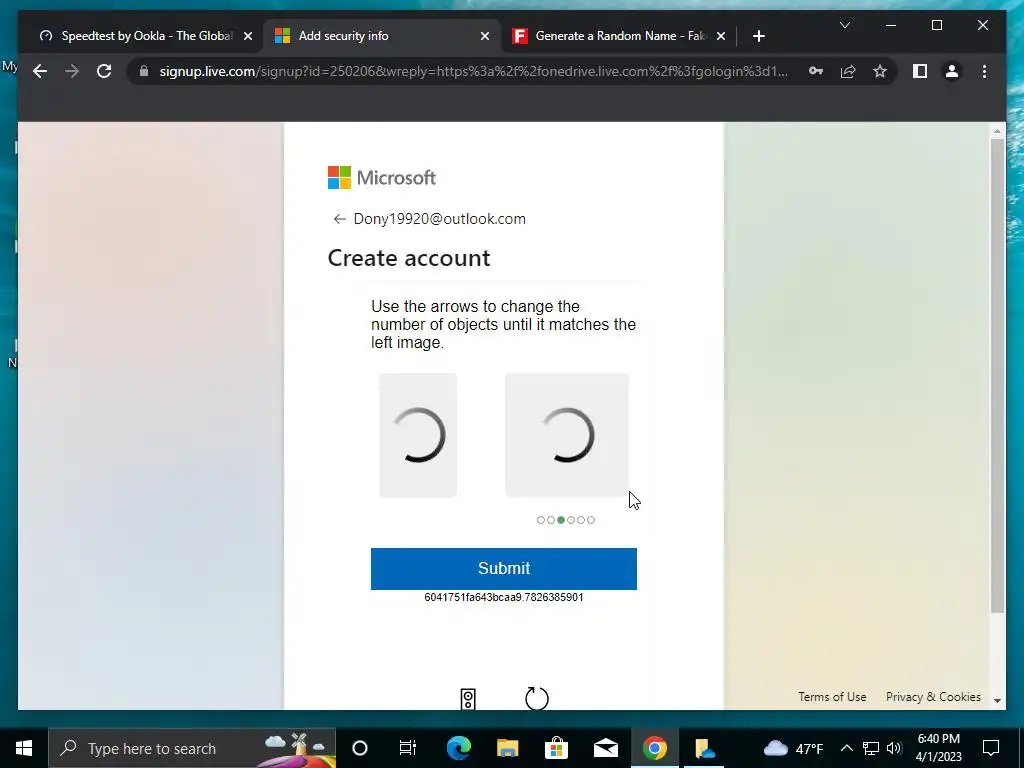
Task: Switch to the Generate a Random Name tab
Action: (618, 36)
